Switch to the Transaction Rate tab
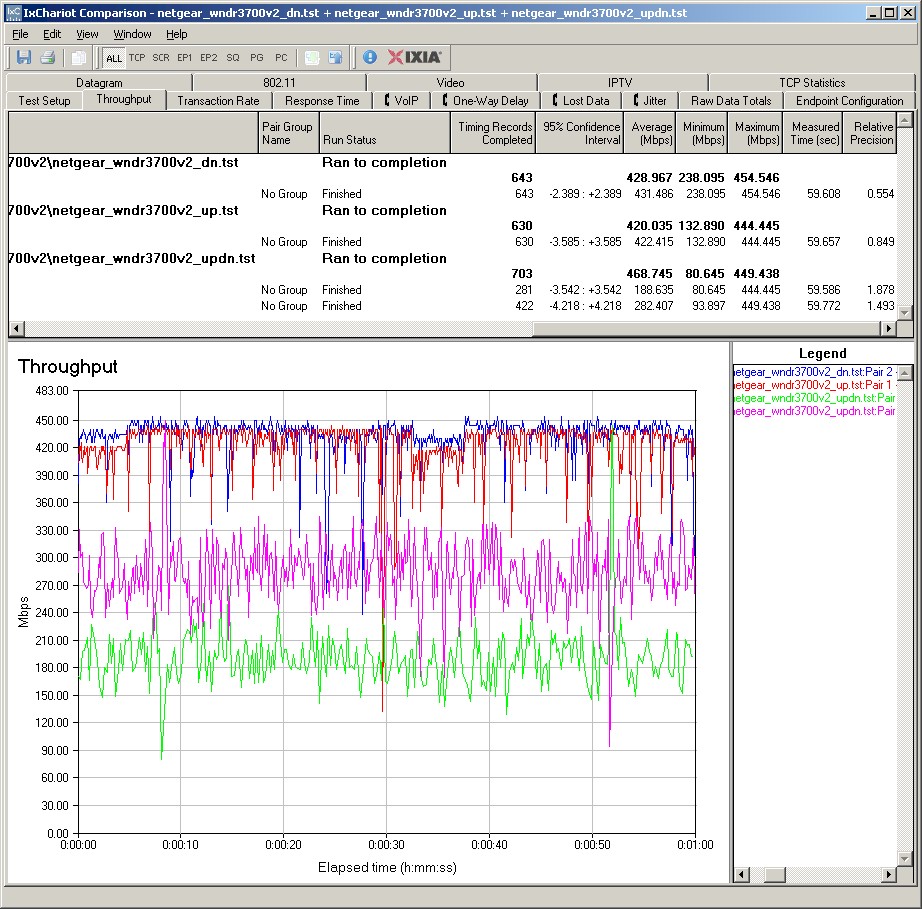This screenshot has width=922, height=909. (218, 101)
